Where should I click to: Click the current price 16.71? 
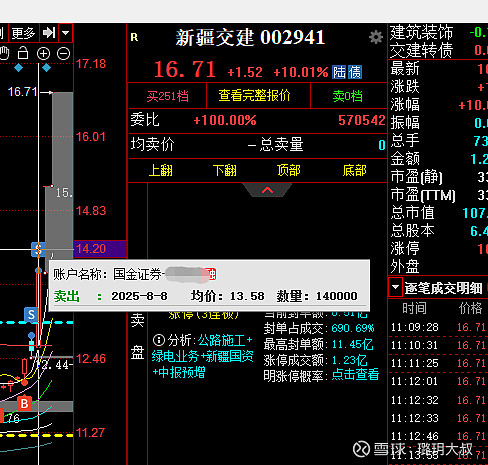click(x=185, y=69)
